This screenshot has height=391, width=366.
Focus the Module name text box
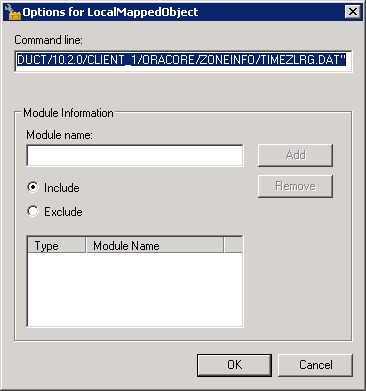(135, 155)
